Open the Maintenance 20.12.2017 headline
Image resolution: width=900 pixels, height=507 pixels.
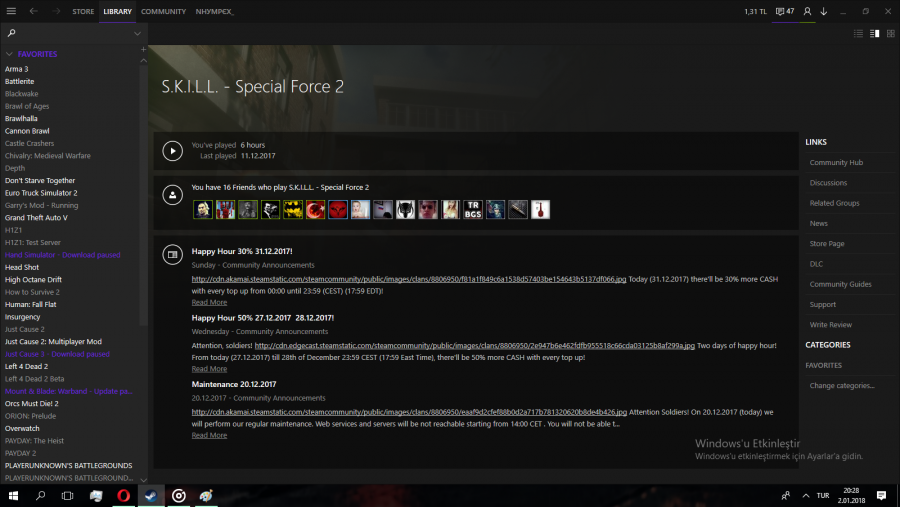[234, 384]
